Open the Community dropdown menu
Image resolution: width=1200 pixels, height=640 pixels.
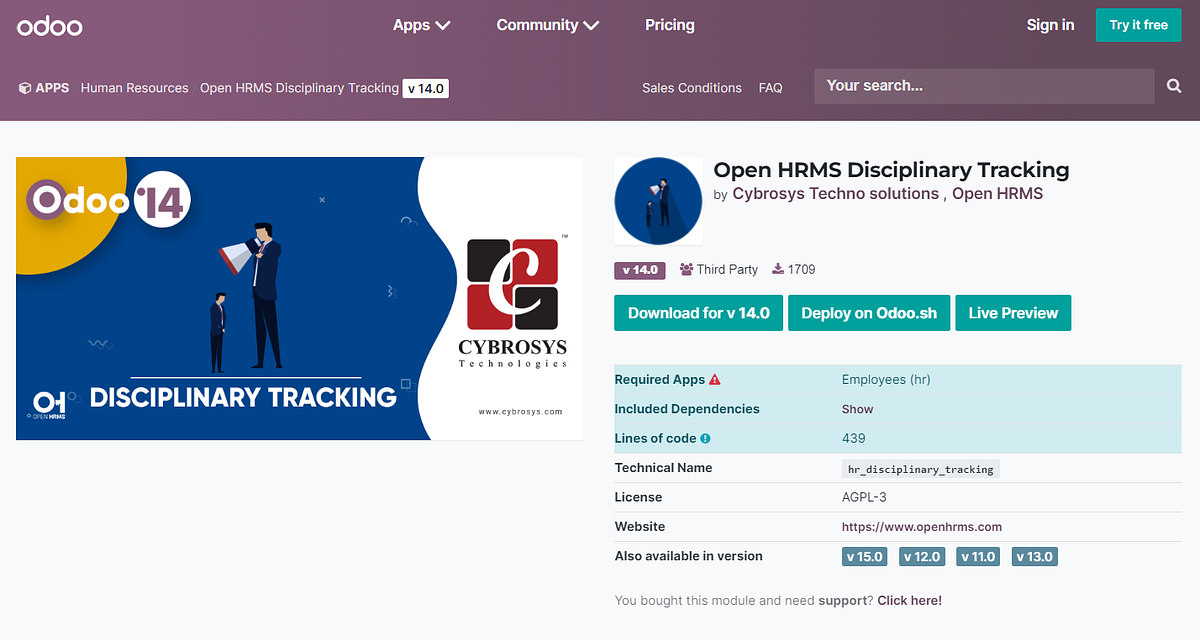tap(547, 25)
